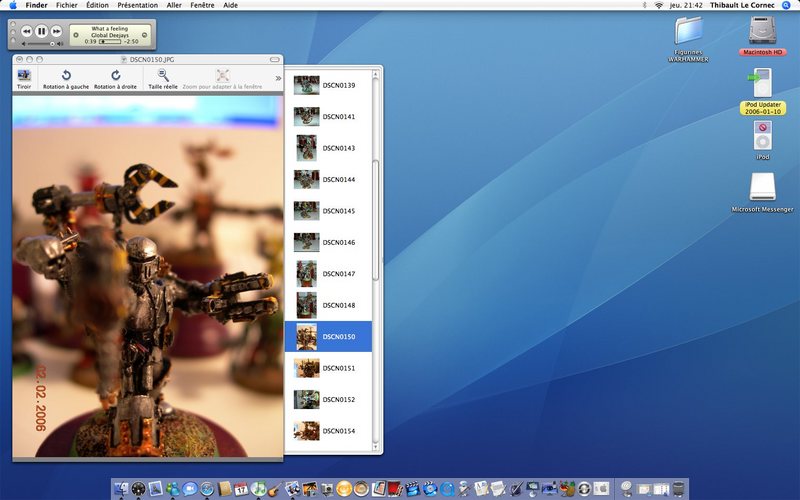Click the highlighted DSCN0150 row
This screenshot has width=800, height=500.
coord(328,337)
